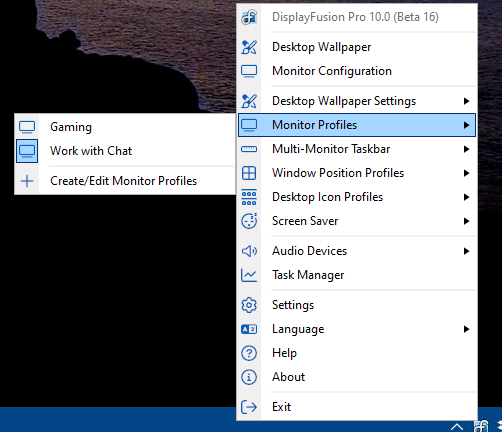This screenshot has width=502, height=432.
Task: Open Create/Edit Monitor Profiles
Action: [125, 181]
